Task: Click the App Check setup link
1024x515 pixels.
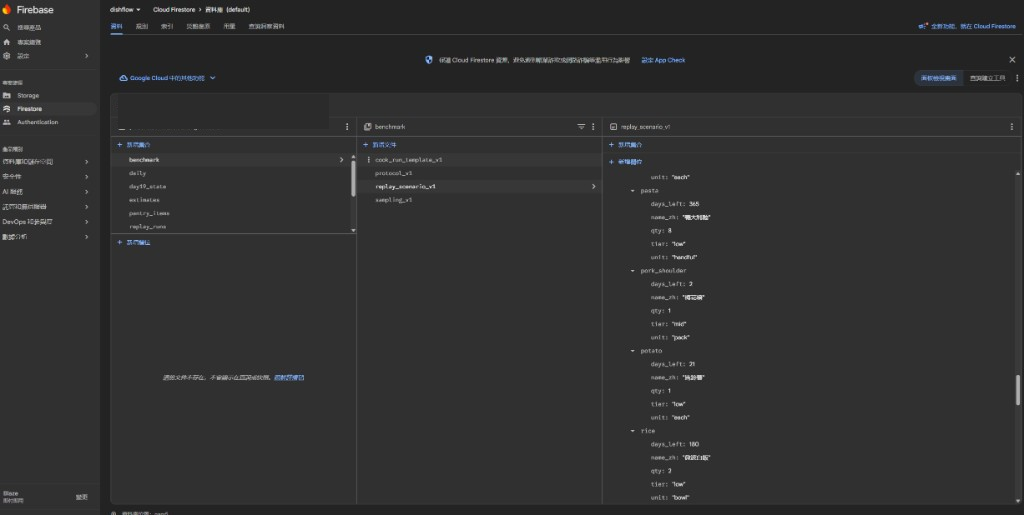Action: (663, 60)
